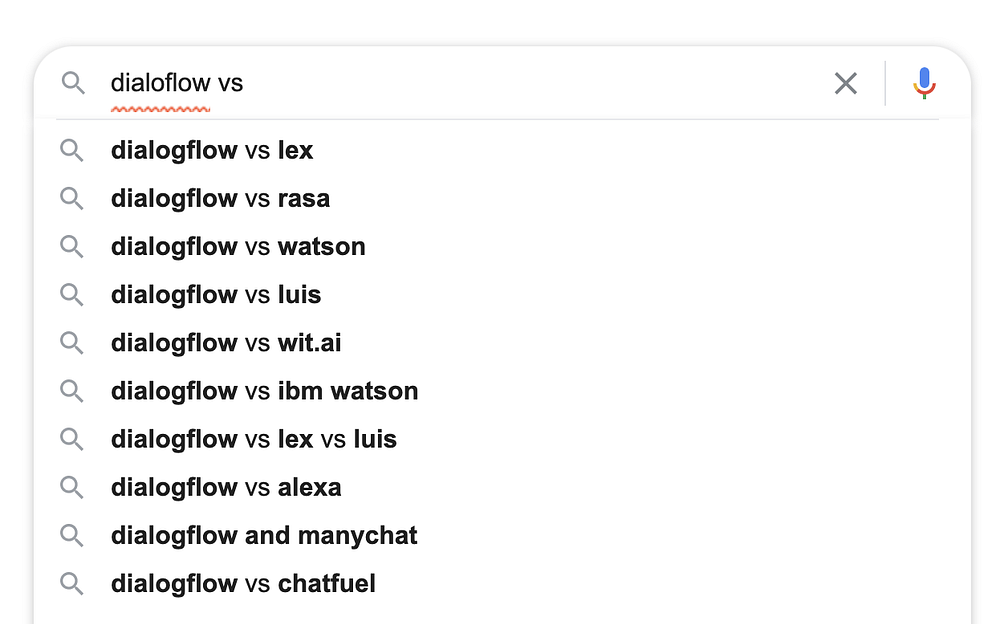Image resolution: width=1000 pixels, height=624 pixels.
Task: Click the misspelled word 'dialoflow' in query
Action: (160, 83)
